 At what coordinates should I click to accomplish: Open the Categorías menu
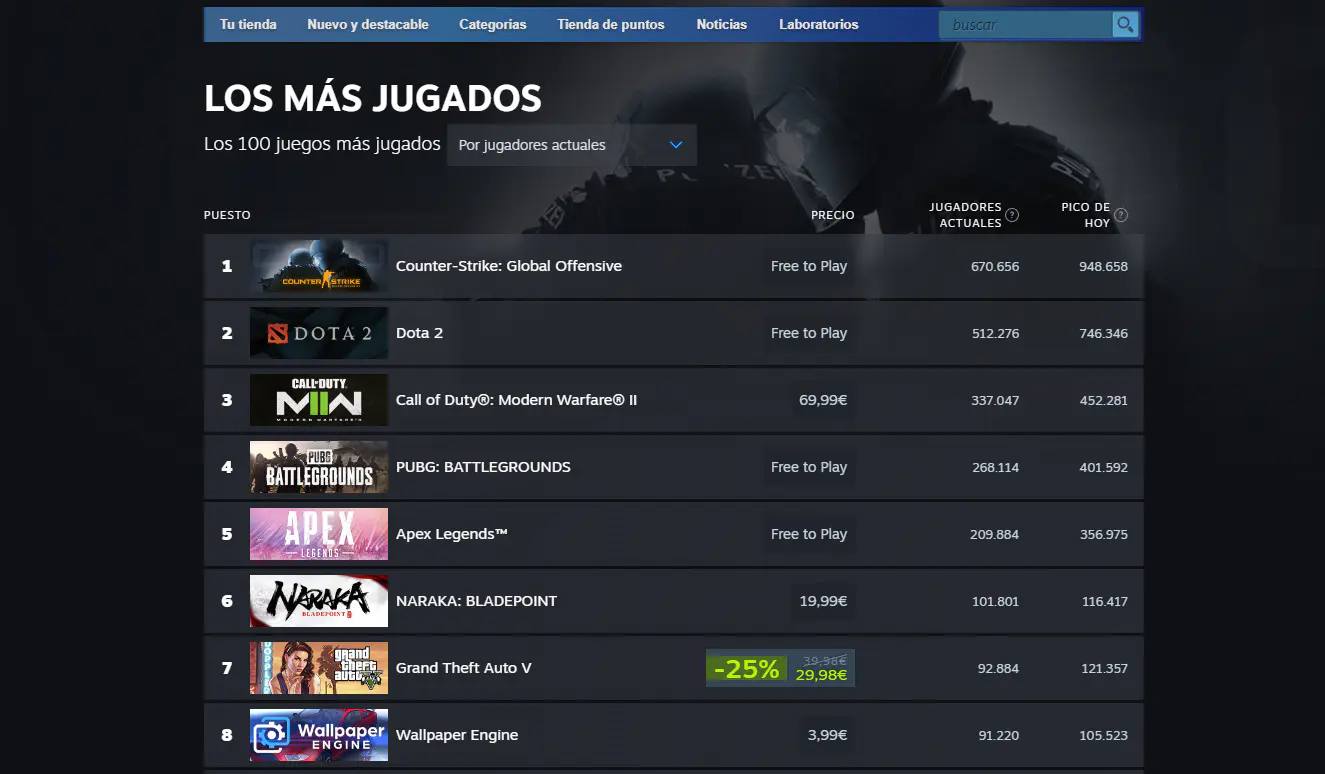492,24
